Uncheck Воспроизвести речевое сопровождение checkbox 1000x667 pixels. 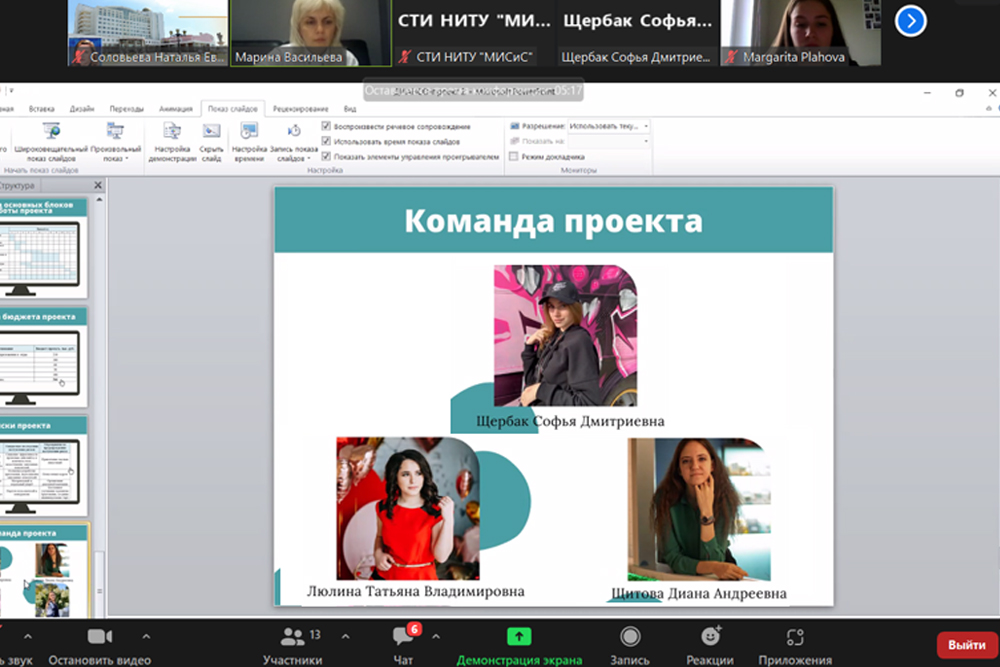coord(327,127)
